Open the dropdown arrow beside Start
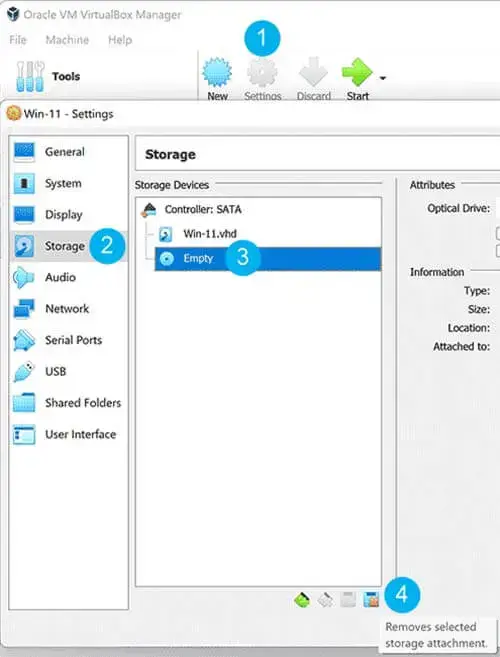The height and width of the screenshot is (657, 500). click(383, 78)
